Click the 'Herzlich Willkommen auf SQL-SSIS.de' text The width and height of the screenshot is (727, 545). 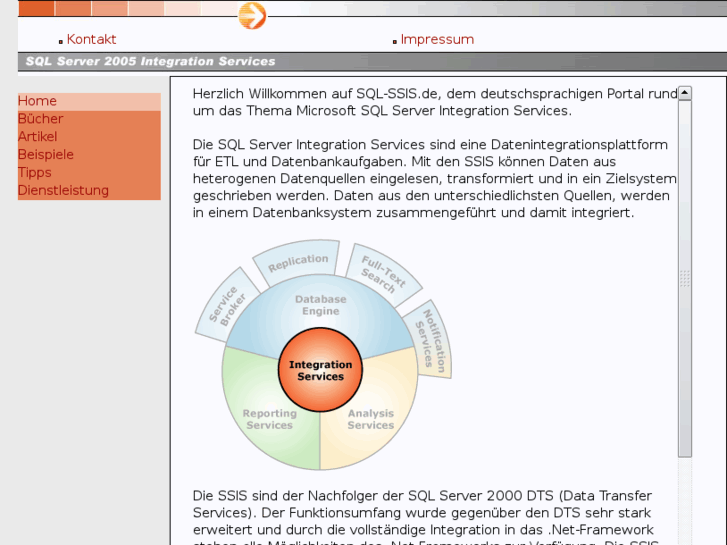[x=315, y=94]
